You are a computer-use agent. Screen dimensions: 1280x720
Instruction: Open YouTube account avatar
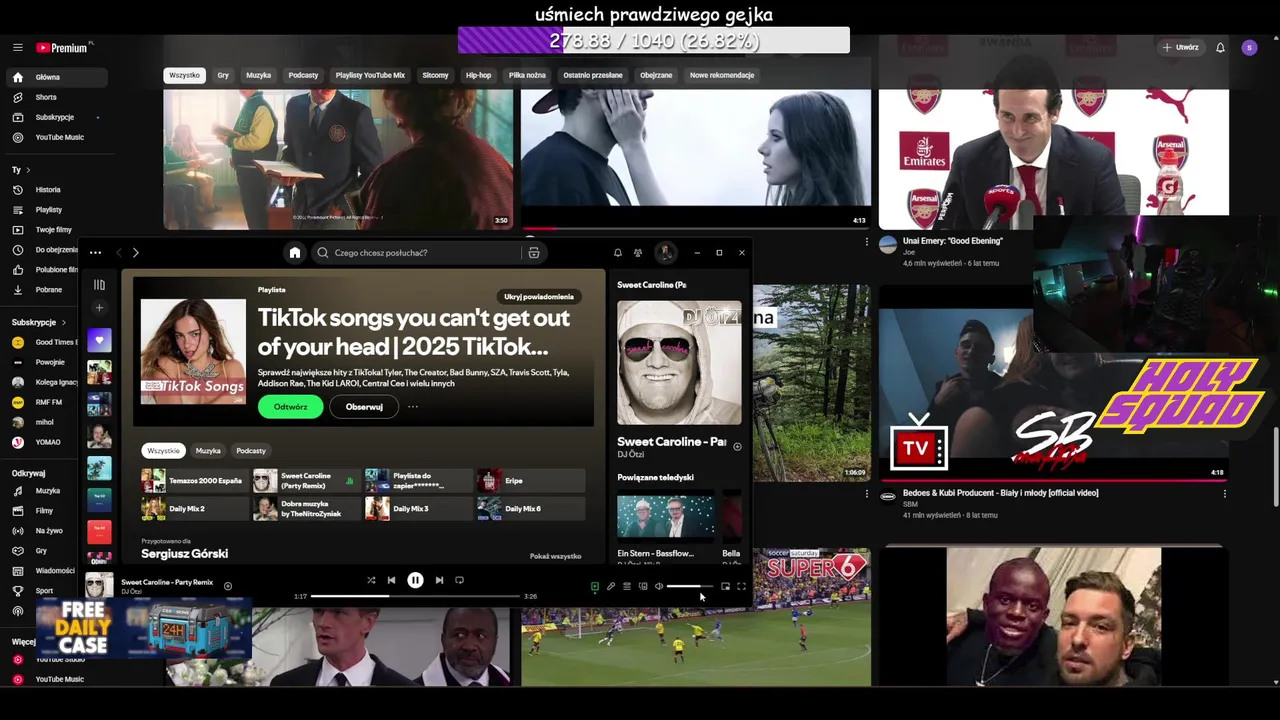click(1249, 48)
